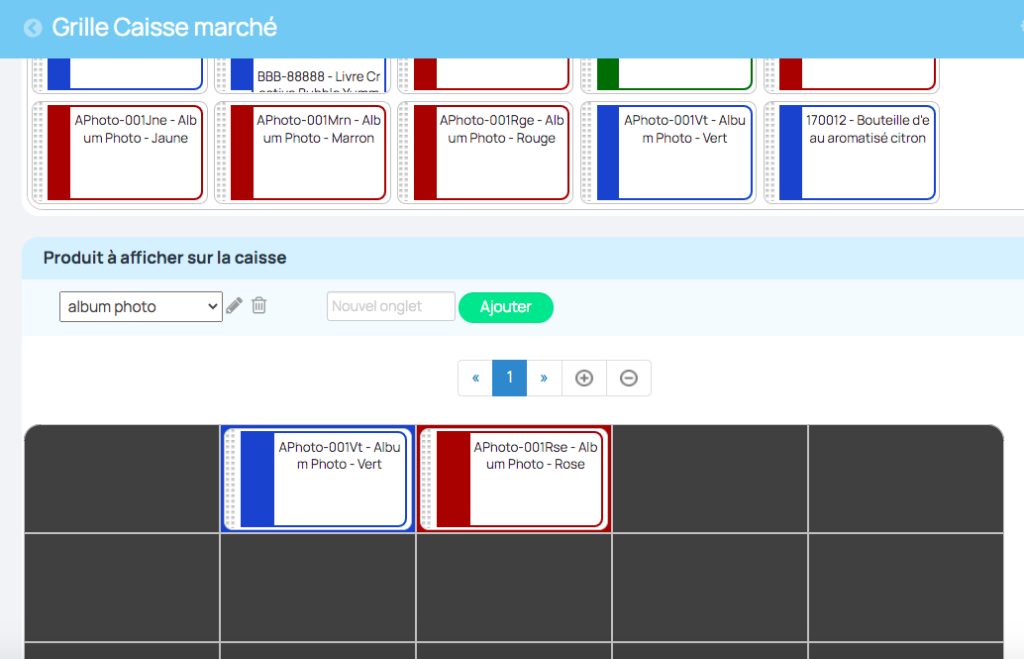Viewport: 1024px width, 659px height.
Task: Click the drag handle of the APhoto-001Rge card
Action: coord(405,152)
